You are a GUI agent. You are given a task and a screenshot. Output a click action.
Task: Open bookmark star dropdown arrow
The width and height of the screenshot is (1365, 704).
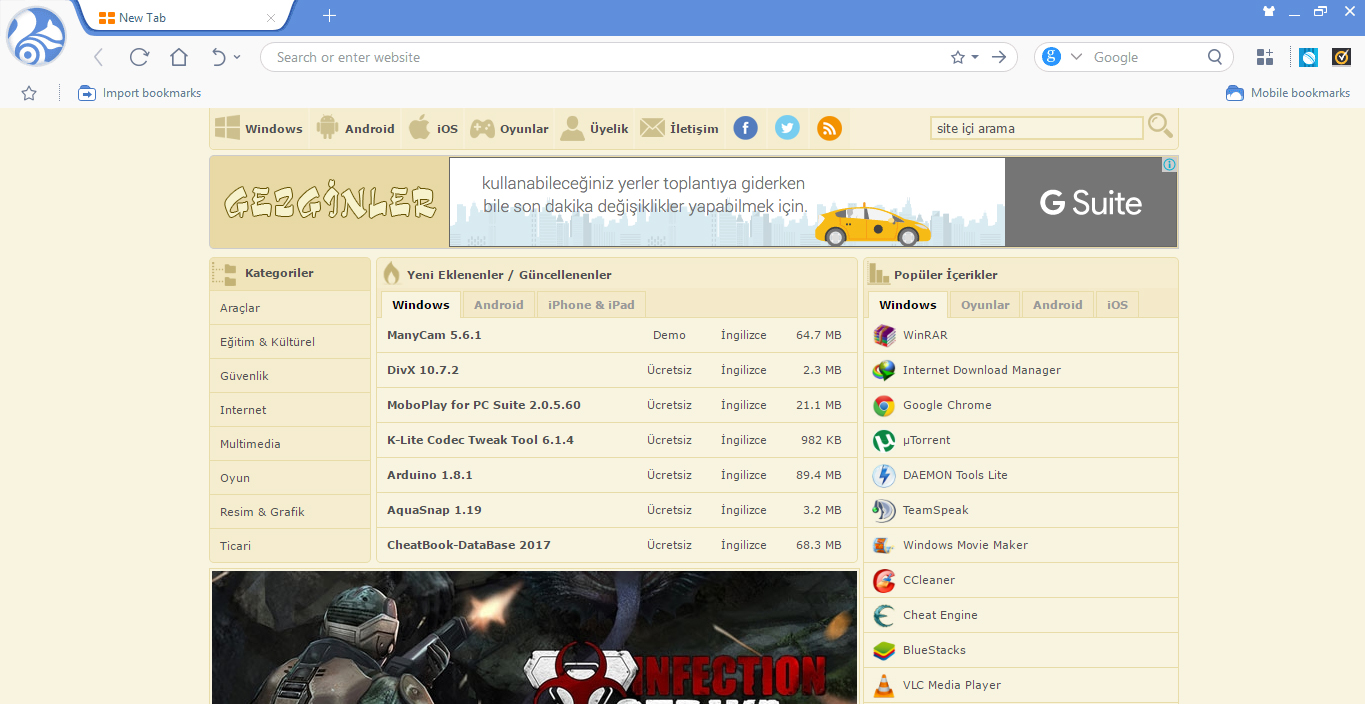pyautogui.click(x=975, y=57)
